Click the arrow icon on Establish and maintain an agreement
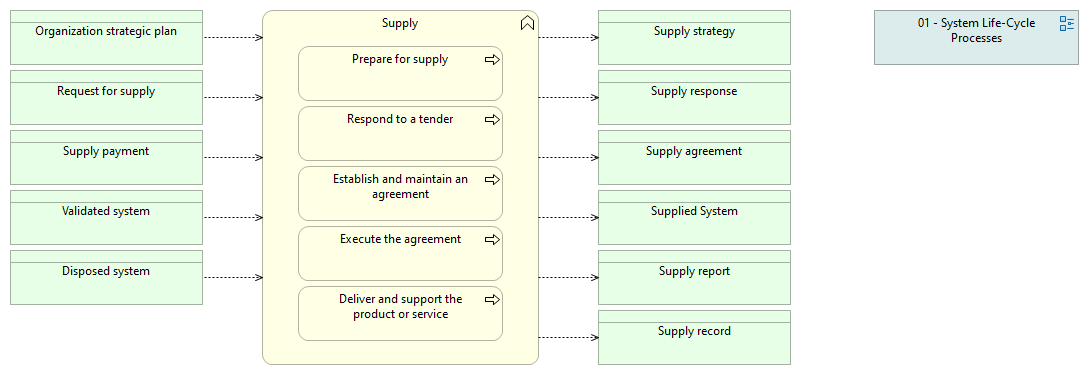The width and height of the screenshot is (1089, 375). [492, 180]
